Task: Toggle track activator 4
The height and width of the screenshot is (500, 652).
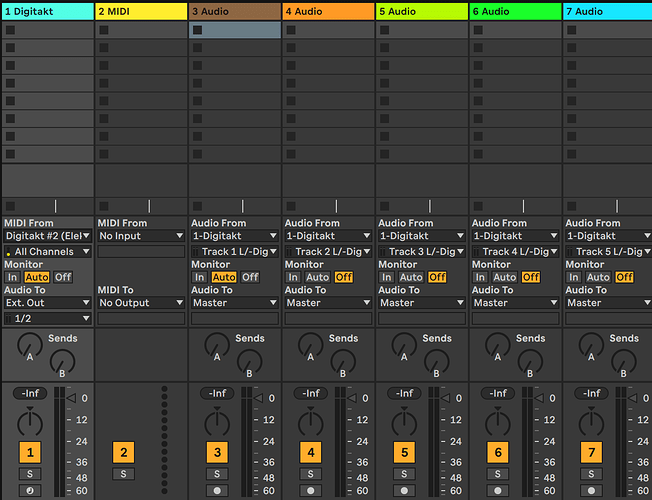Action: pos(311,452)
